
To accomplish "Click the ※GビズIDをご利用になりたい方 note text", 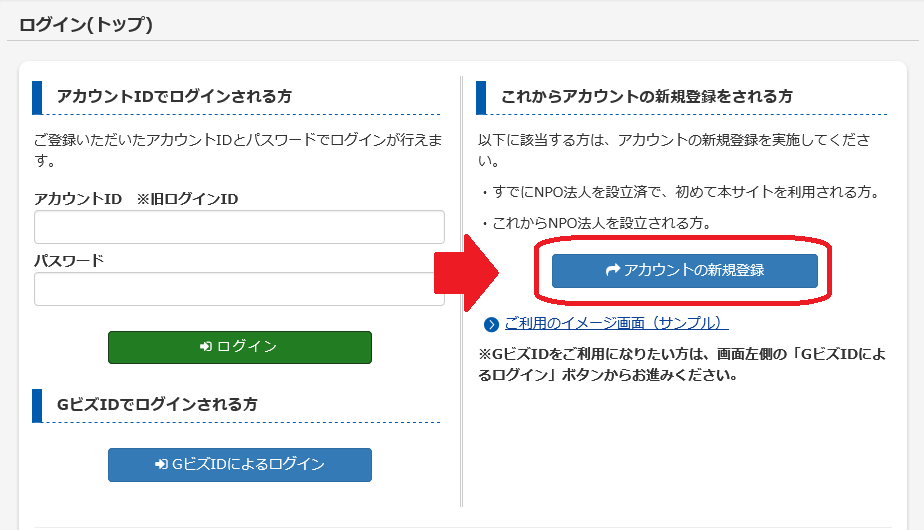I will coord(682,364).
